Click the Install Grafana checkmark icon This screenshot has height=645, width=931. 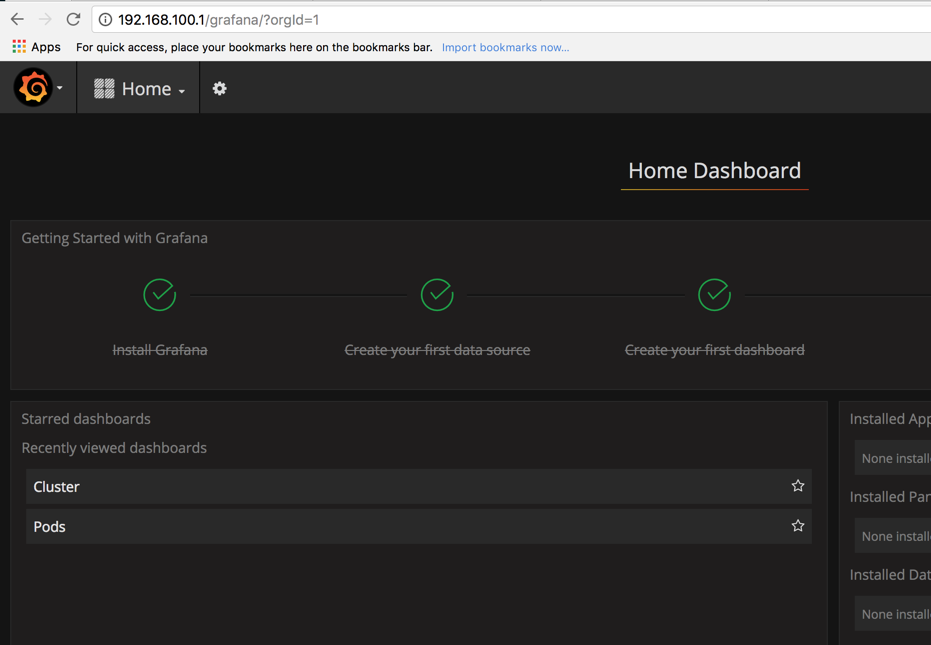tap(160, 295)
